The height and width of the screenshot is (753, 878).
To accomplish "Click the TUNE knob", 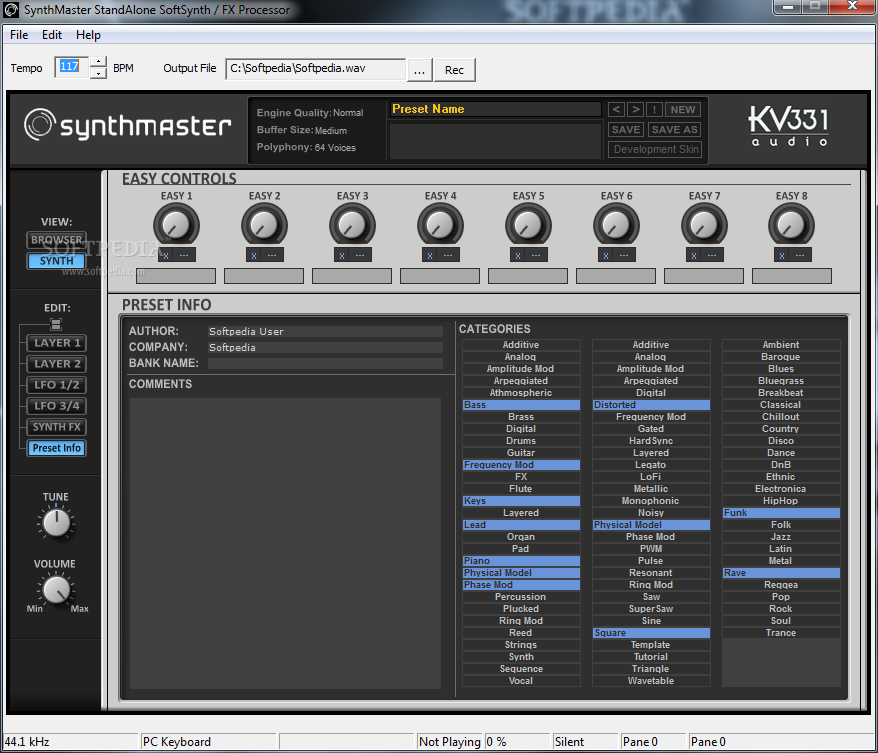I will 57,523.
